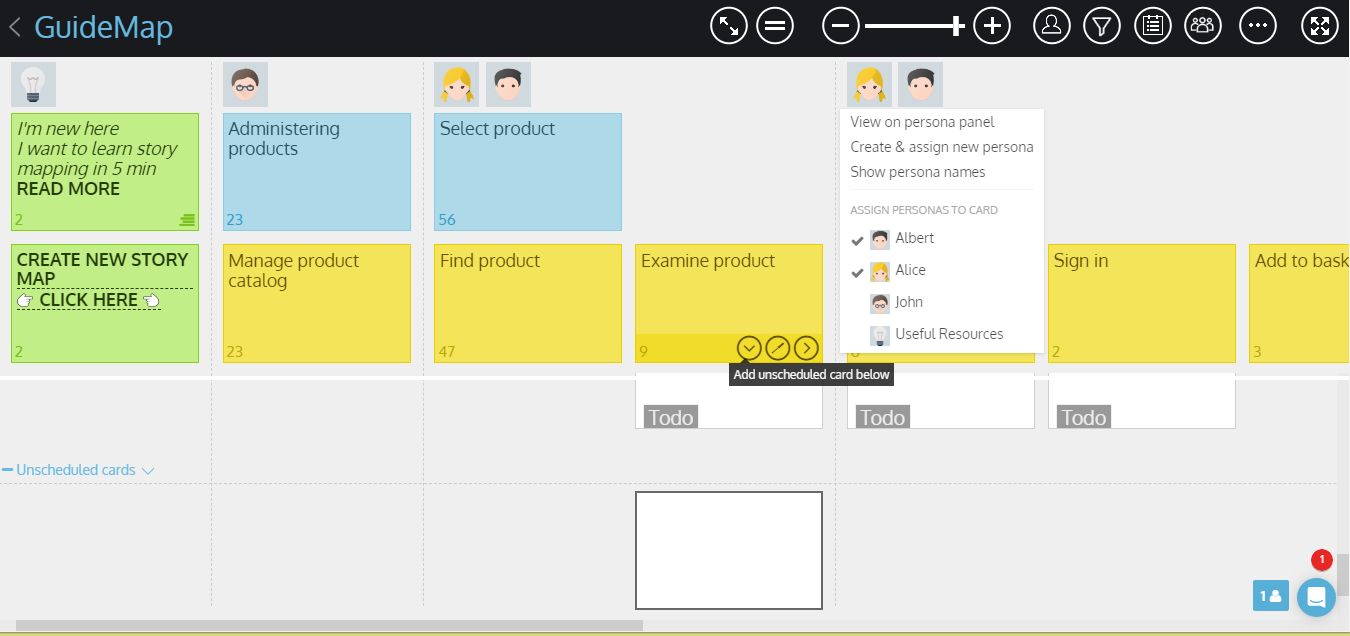Click the edit pencil icon on Examine product
Viewport: 1350px width, 636px height.
777,348
